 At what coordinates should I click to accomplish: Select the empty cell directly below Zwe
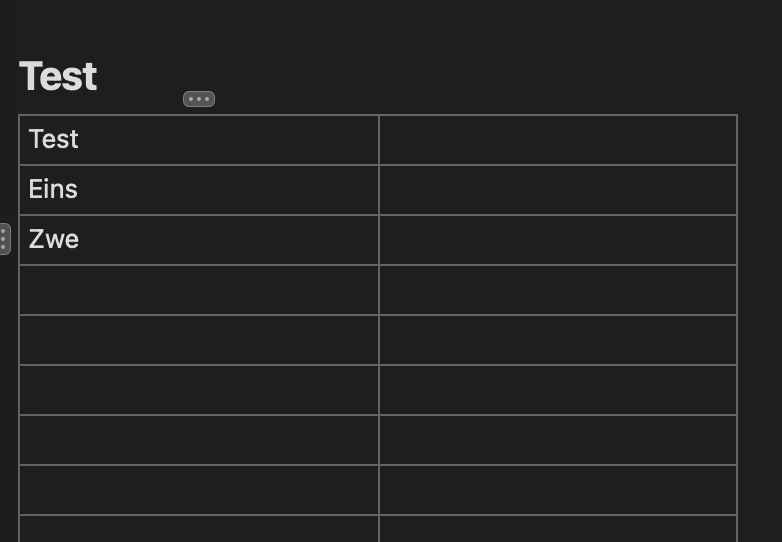tap(198, 290)
